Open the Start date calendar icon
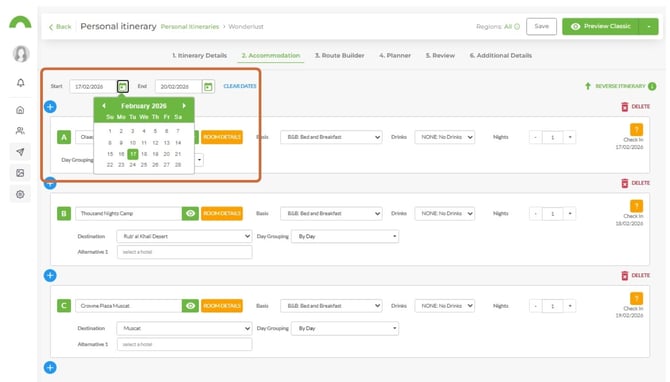The width and height of the screenshot is (670, 382). click(x=123, y=87)
